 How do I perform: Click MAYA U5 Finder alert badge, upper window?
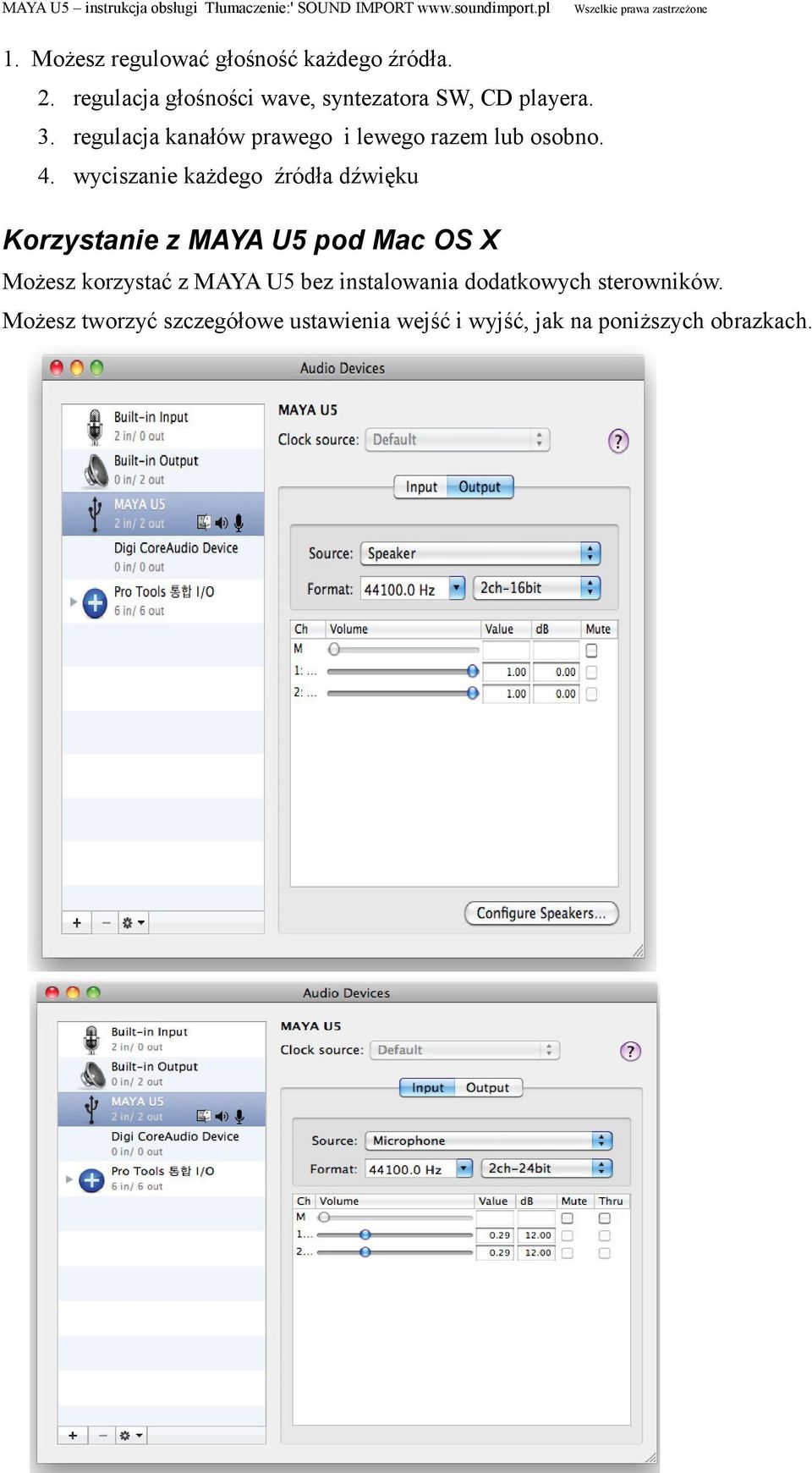(x=204, y=524)
